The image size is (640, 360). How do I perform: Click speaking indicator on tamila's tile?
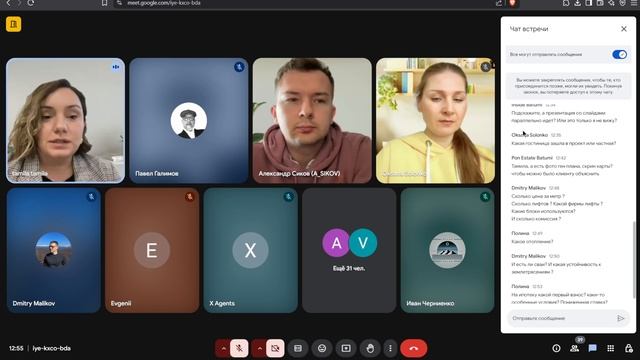(116, 67)
